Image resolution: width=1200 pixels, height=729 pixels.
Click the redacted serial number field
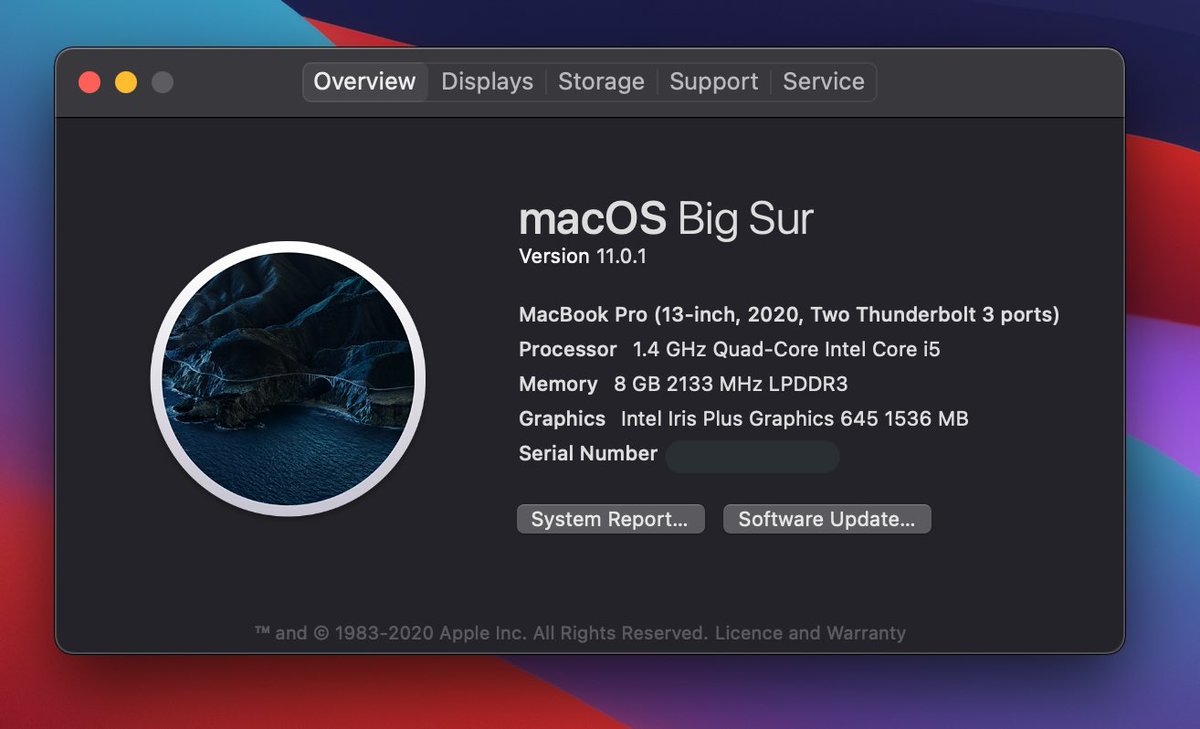[752, 456]
